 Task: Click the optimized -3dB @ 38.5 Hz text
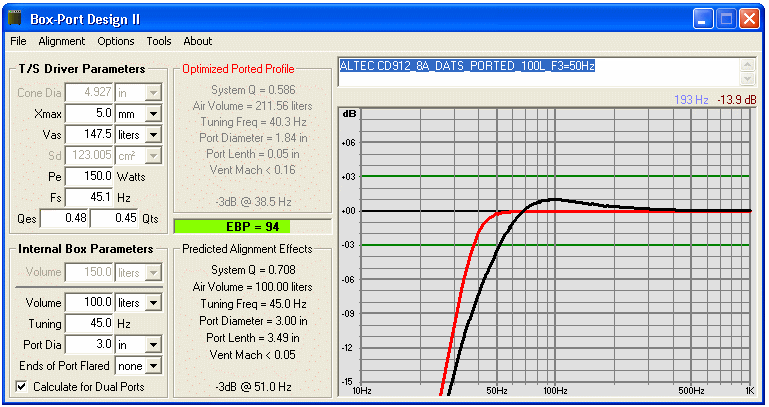(x=253, y=202)
